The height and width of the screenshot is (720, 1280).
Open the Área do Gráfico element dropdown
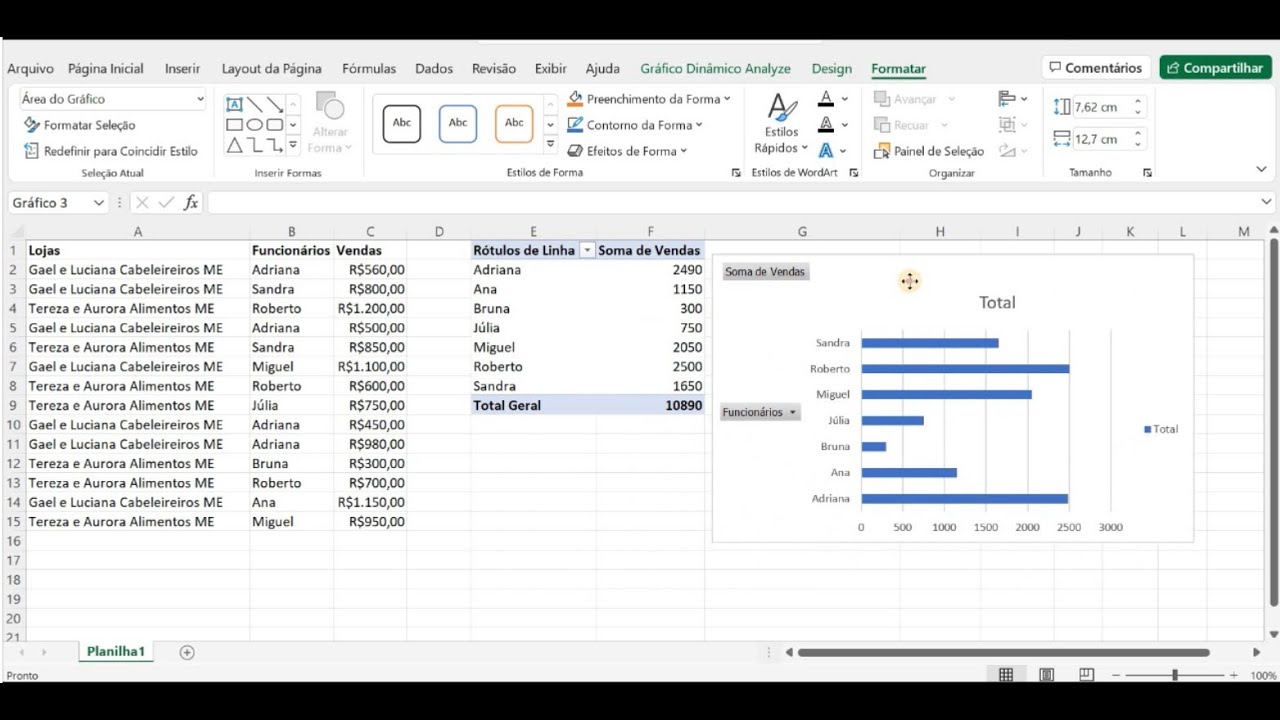click(x=200, y=99)
